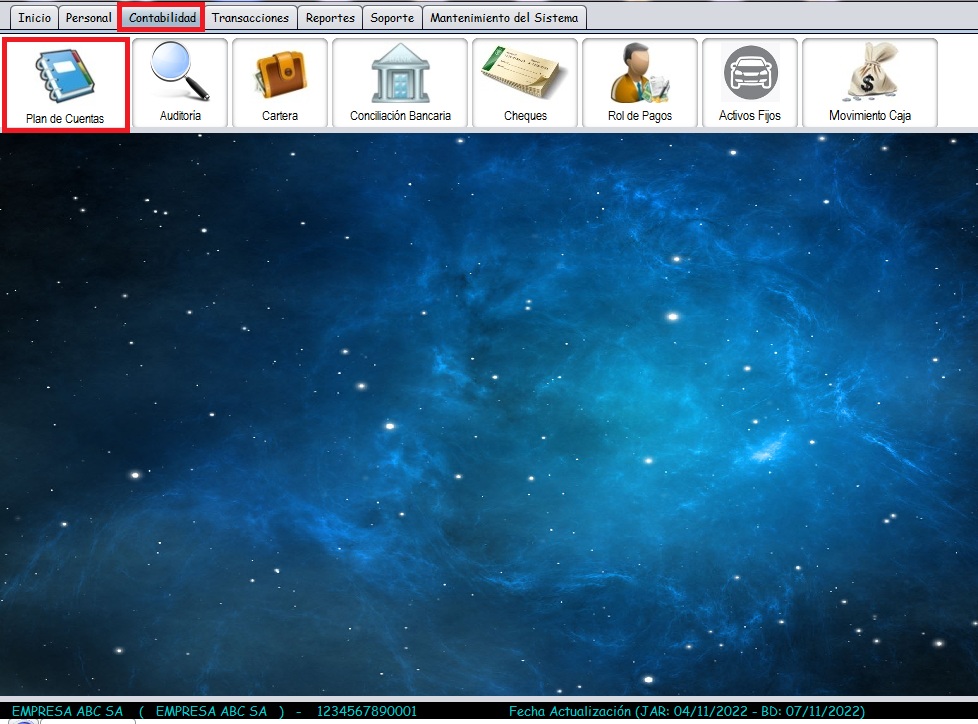978x724 pixels.
Task: Click the 1234567890001 number in status bar
Action: point(366,711)
